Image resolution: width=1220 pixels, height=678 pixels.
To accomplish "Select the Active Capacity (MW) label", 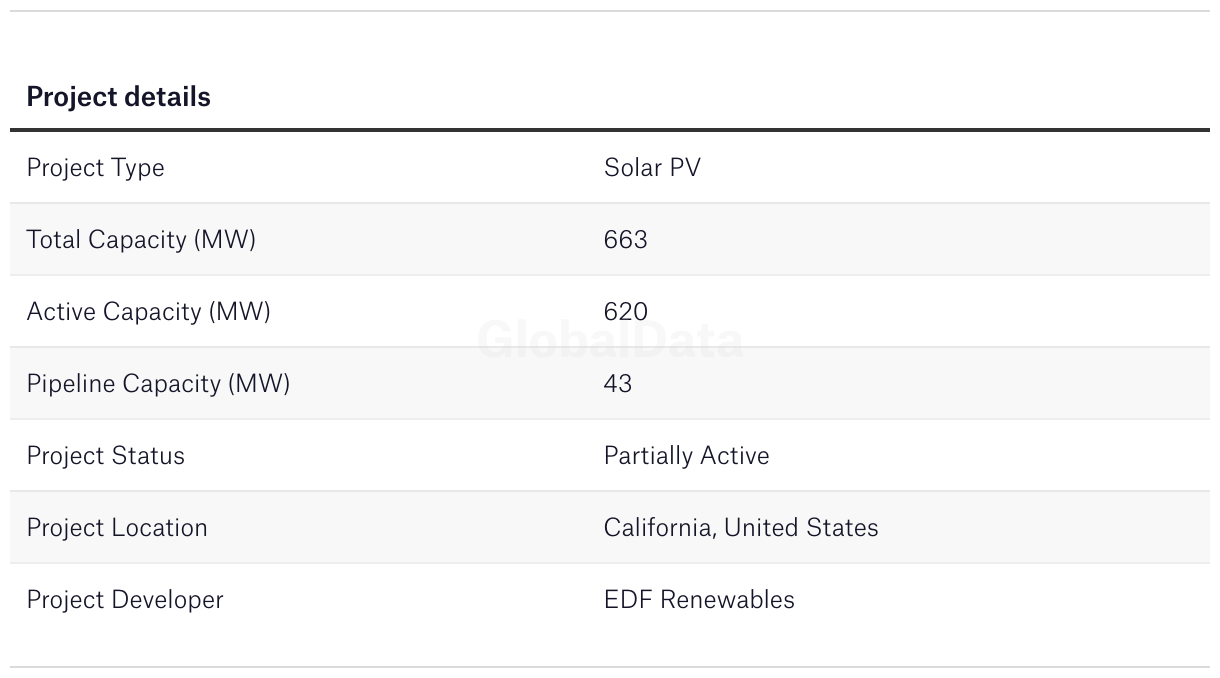I will tap(148, 312).
